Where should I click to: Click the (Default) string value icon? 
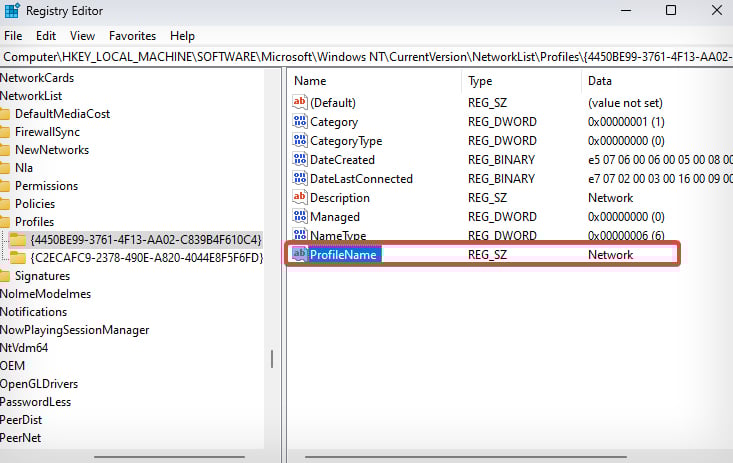[300, 102]
